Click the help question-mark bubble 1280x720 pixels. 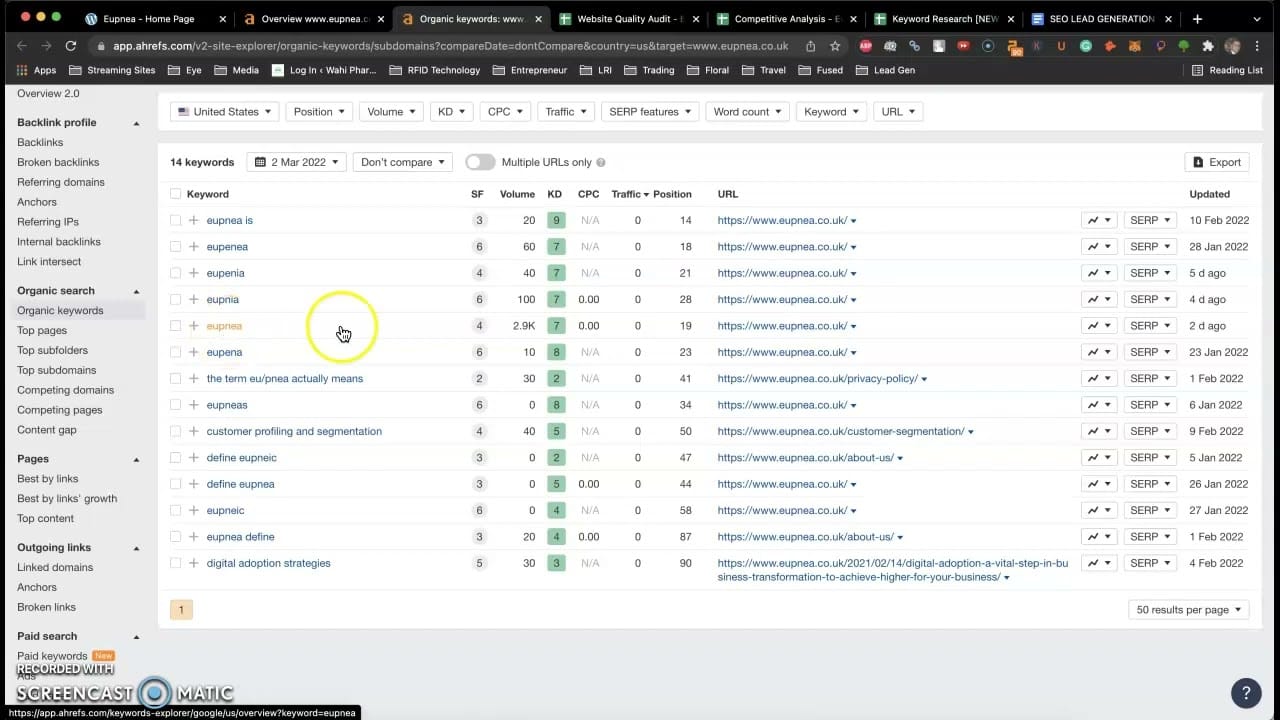coord(1246,692)
